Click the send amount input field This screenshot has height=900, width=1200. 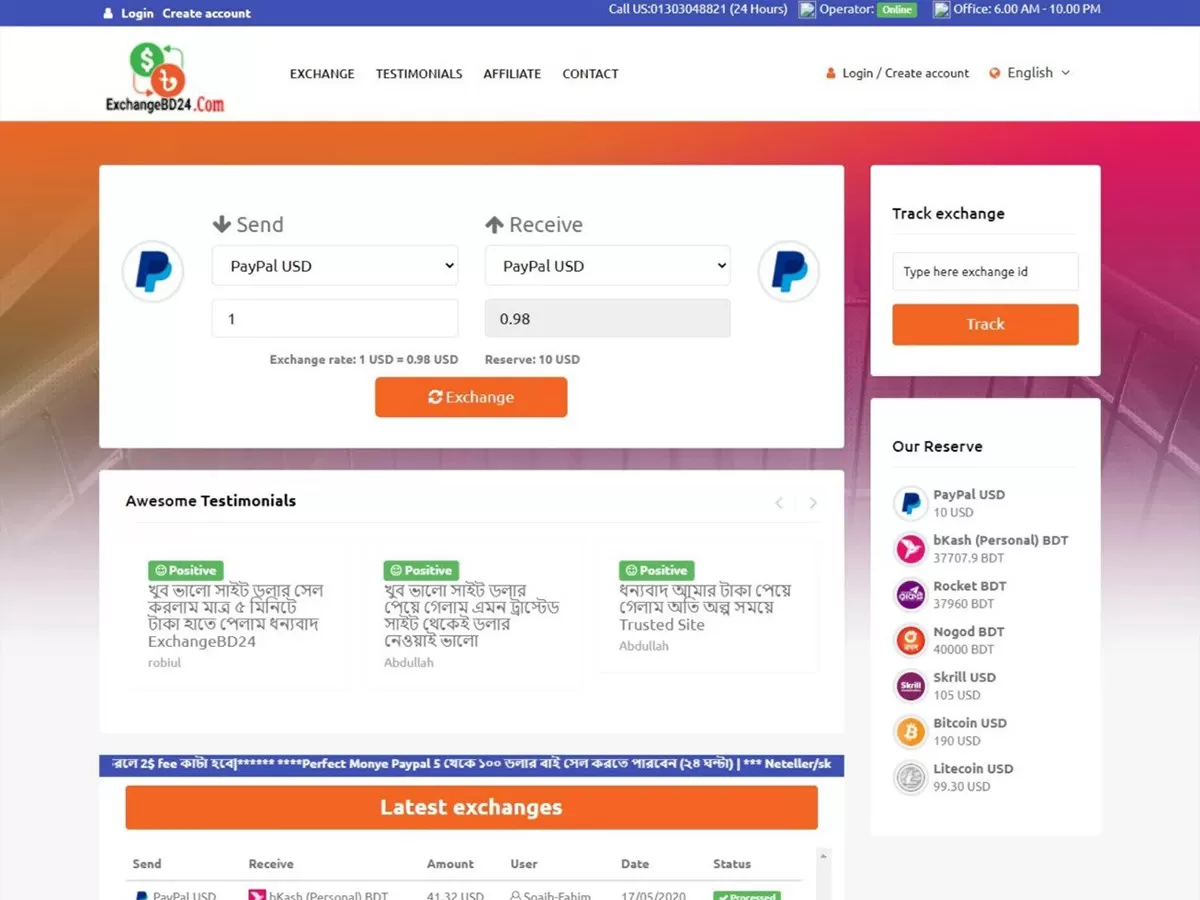tap(335, 318)
